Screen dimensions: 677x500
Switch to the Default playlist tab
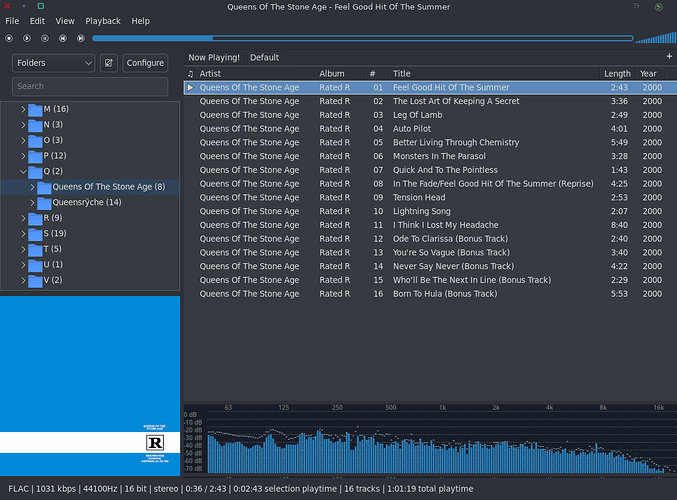coord(264,58)
